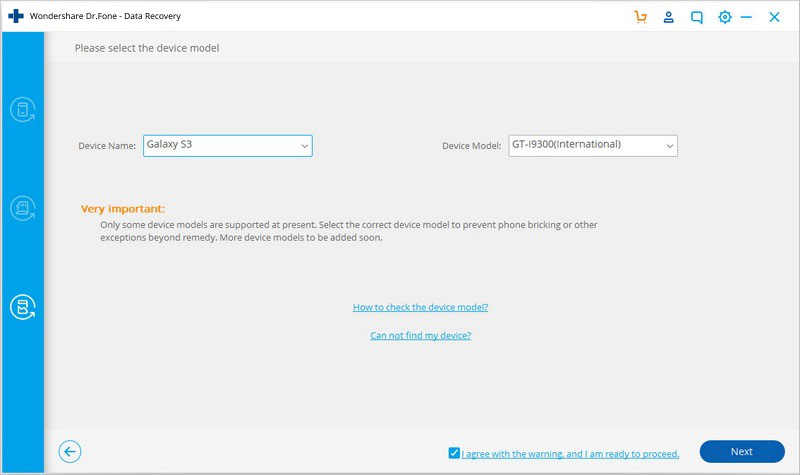Open 'Can not find my device?' link

pyautogui.click(x=420, y=335)
